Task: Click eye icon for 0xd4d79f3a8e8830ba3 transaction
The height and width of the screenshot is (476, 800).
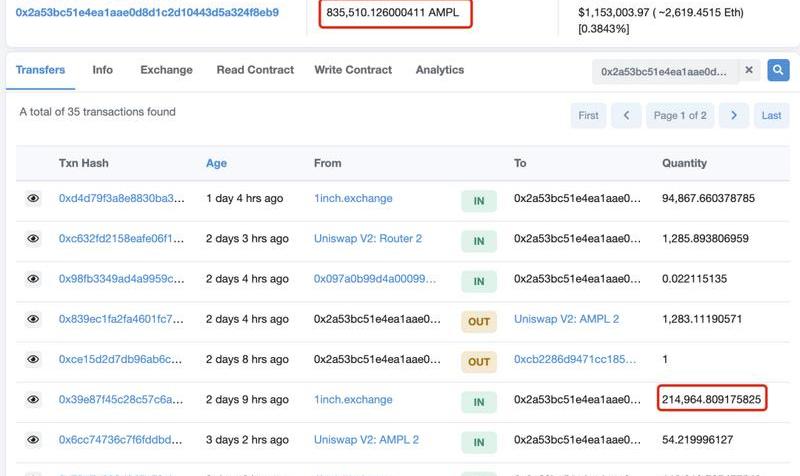Action: click(33, 199)
